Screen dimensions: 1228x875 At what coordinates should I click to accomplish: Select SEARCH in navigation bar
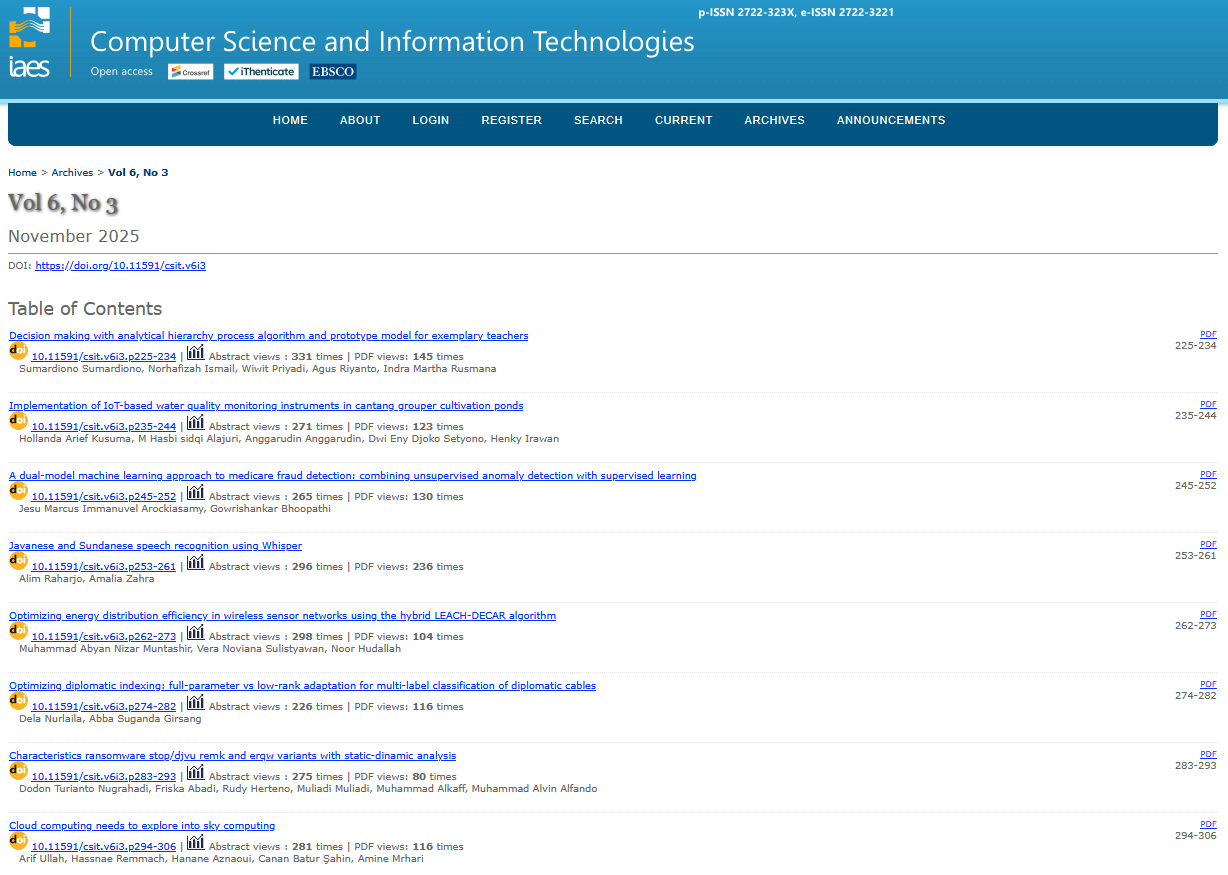click(598, 120)
